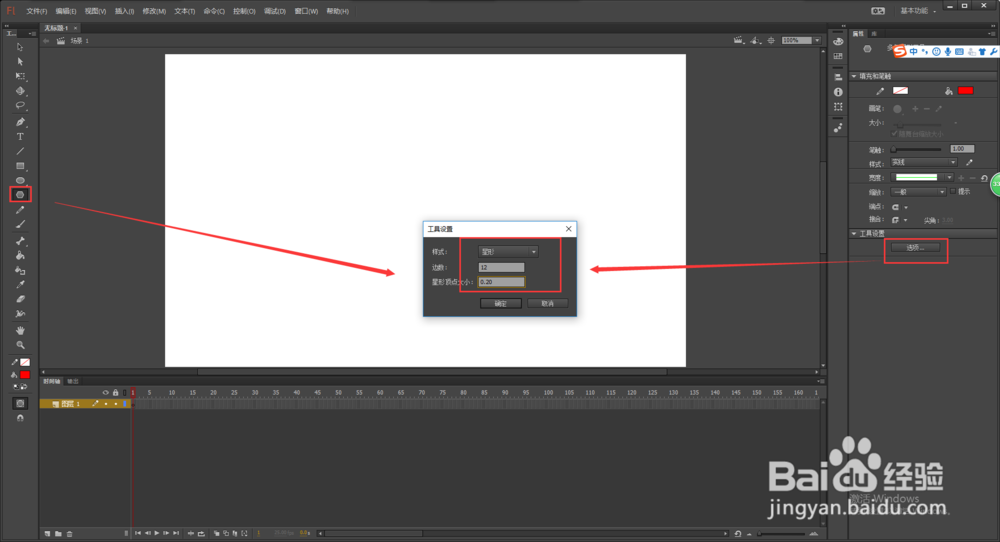Toggle all layers outline view icon
This screenshot has width=1000, height=542.
[124, 393]
